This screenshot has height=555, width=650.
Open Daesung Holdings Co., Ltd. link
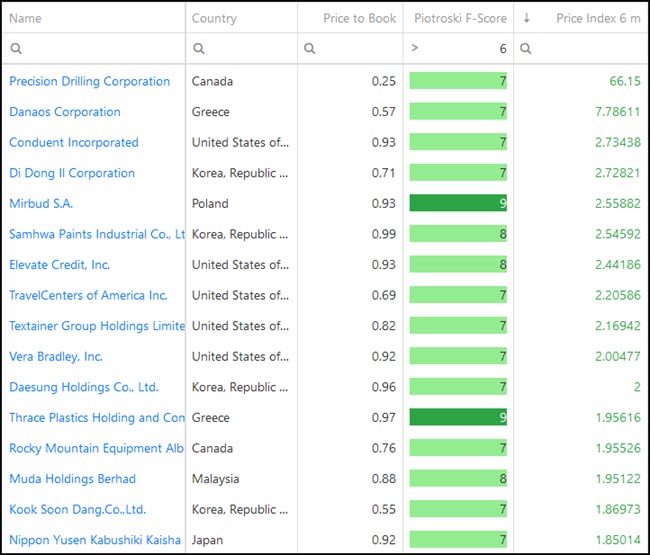84,387
